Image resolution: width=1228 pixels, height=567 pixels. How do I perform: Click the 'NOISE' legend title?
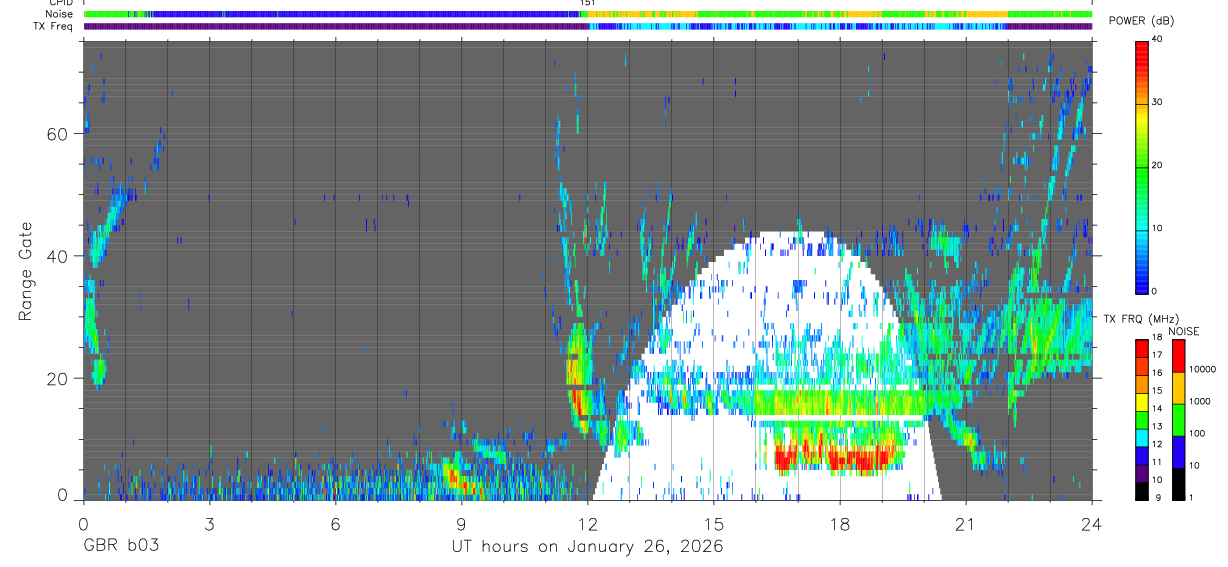tap(1183, 331)
